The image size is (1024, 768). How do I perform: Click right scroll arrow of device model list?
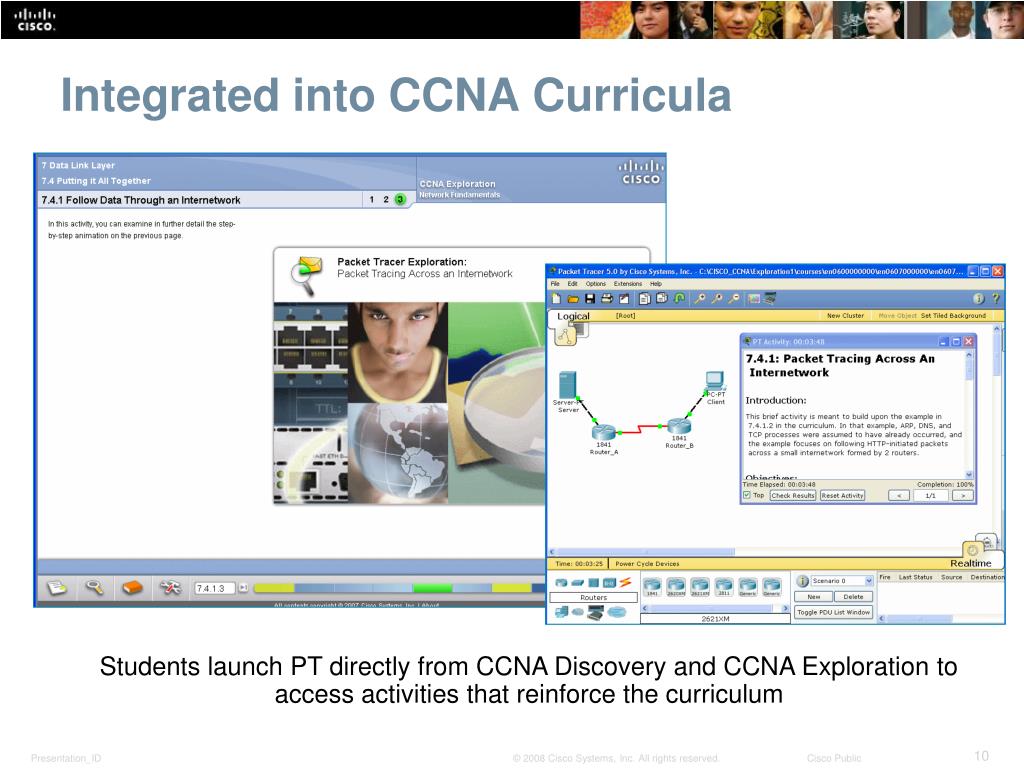click(786, 608)
